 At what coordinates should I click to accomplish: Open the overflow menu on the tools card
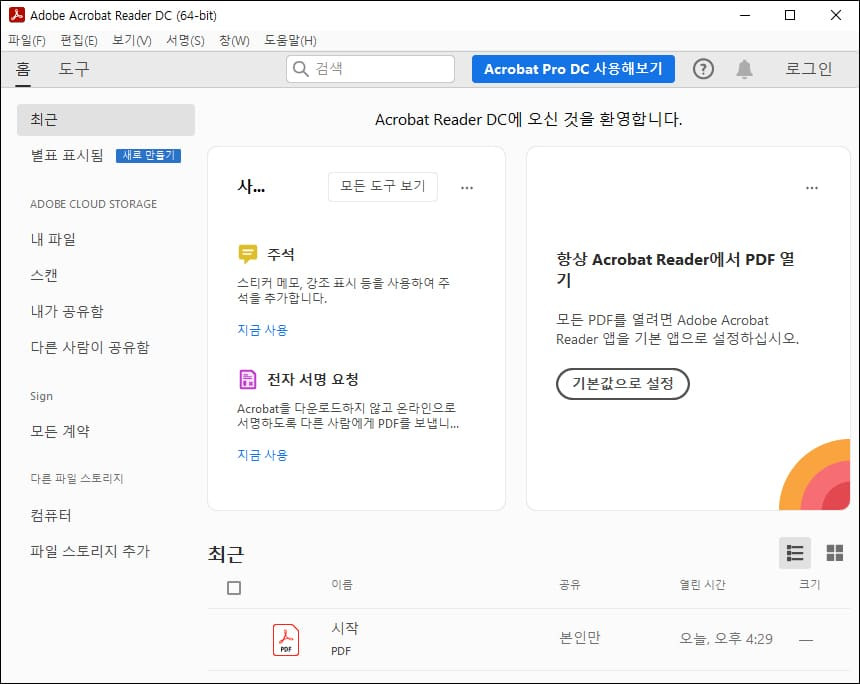[x=466, y=187]
